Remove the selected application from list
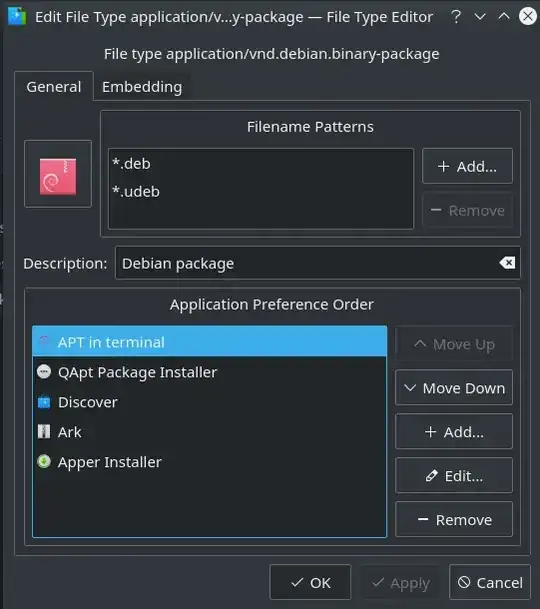540x609 pixels. tap(454, 519)
